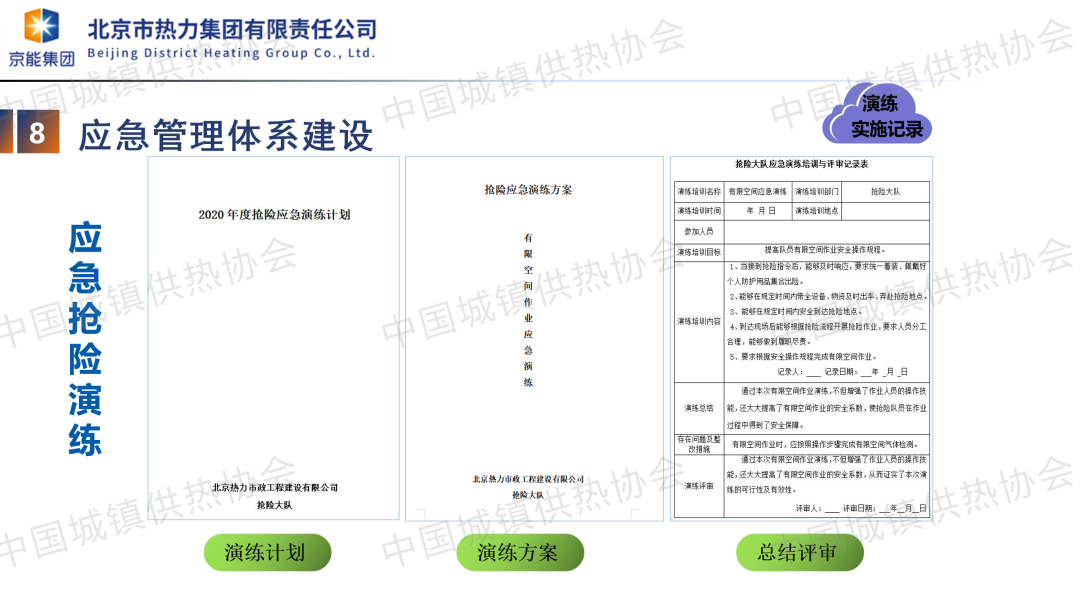Click the 北京市热力集团有限责任公司 company name
Image resolution: width=1080 pixels, height=608 pixels.
[x=232, y=30]
